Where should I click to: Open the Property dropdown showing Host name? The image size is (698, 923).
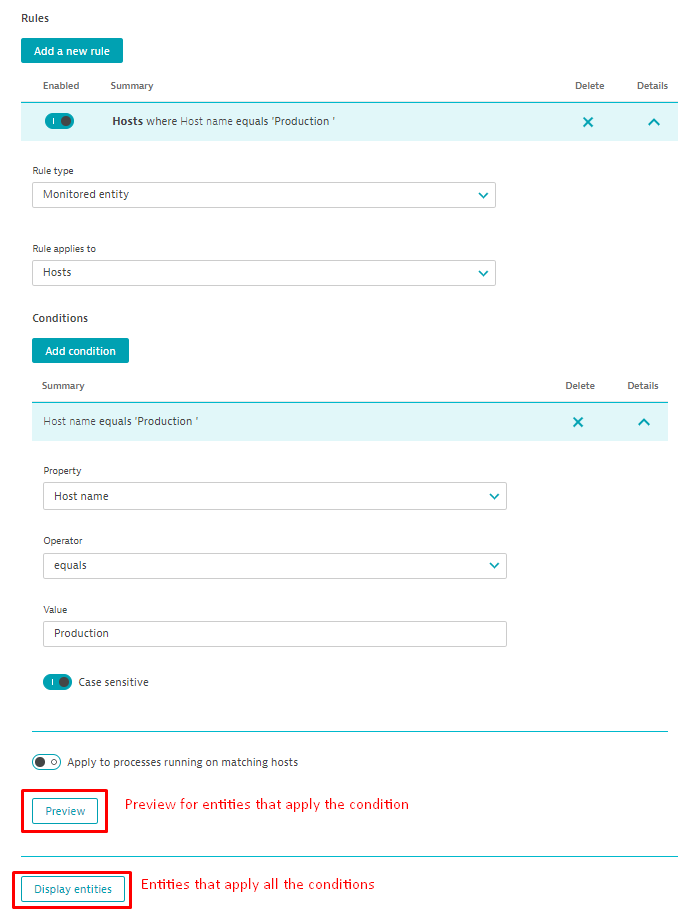(274, 496)
